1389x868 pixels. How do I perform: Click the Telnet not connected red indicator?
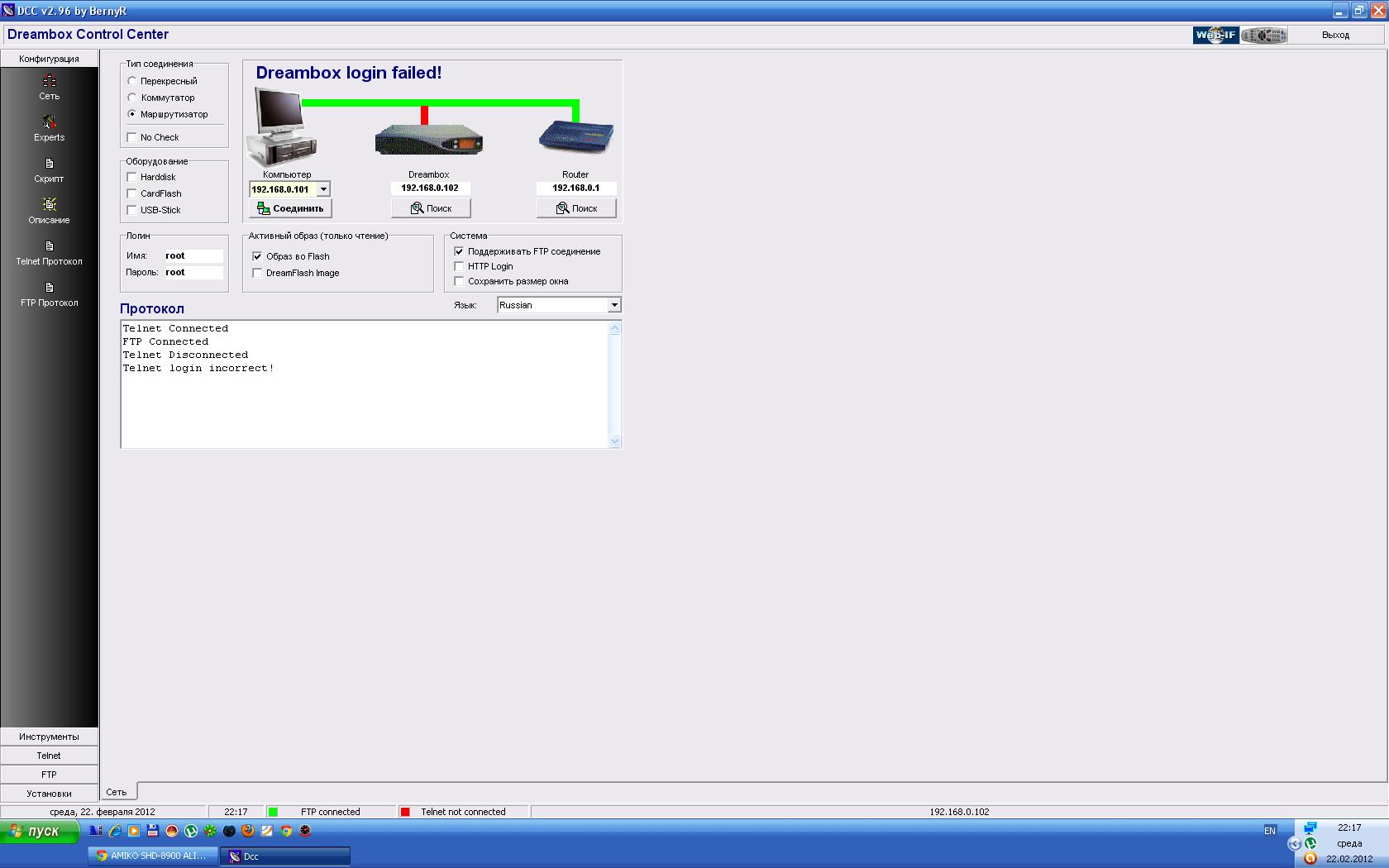(x=405, y=812)
